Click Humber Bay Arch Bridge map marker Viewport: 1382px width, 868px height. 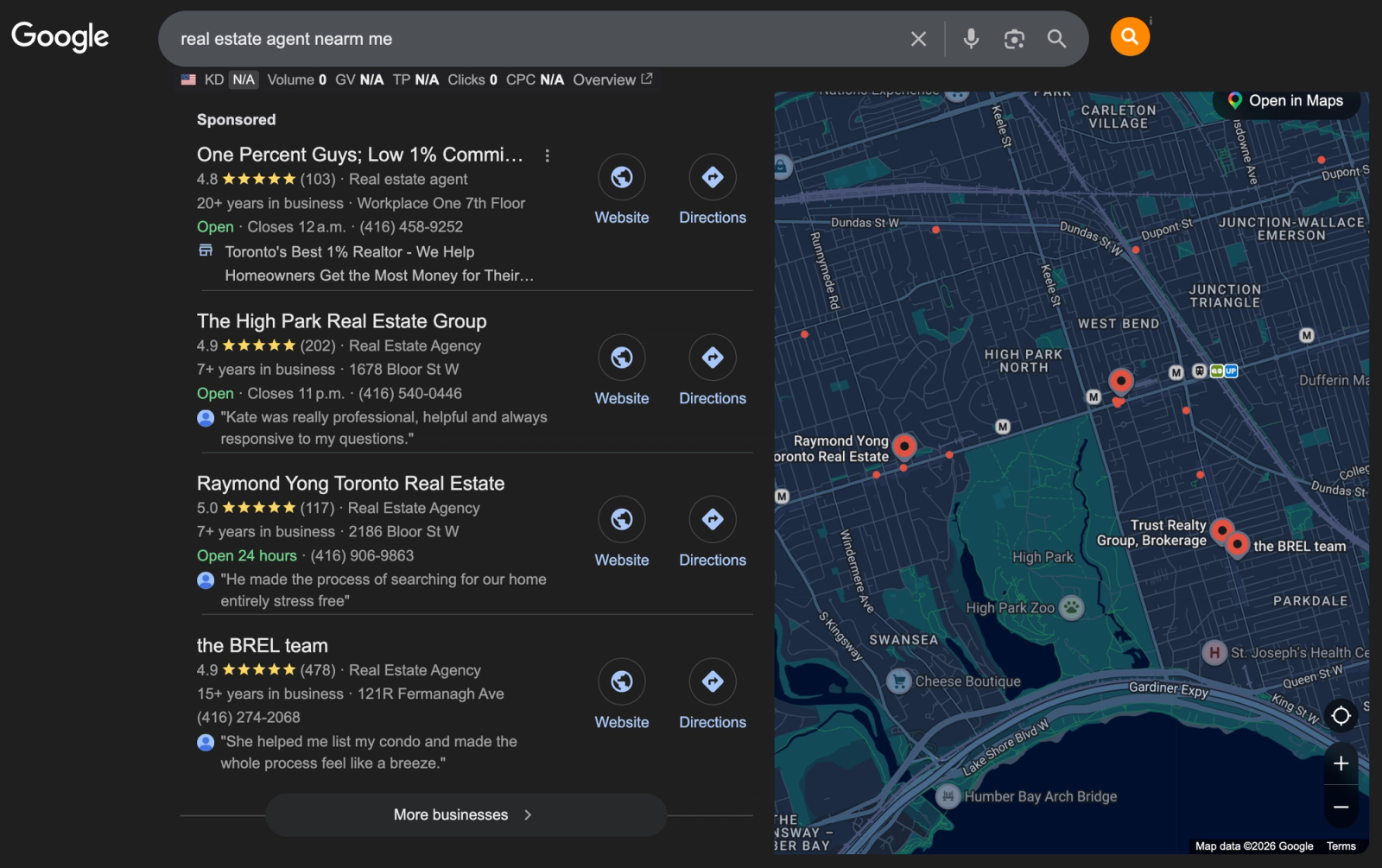[948, 796]
